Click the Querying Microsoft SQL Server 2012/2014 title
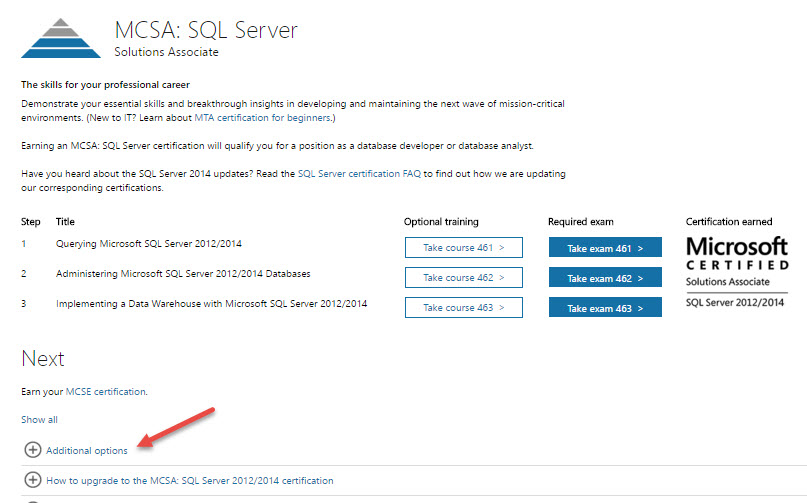 pos(149,244)
